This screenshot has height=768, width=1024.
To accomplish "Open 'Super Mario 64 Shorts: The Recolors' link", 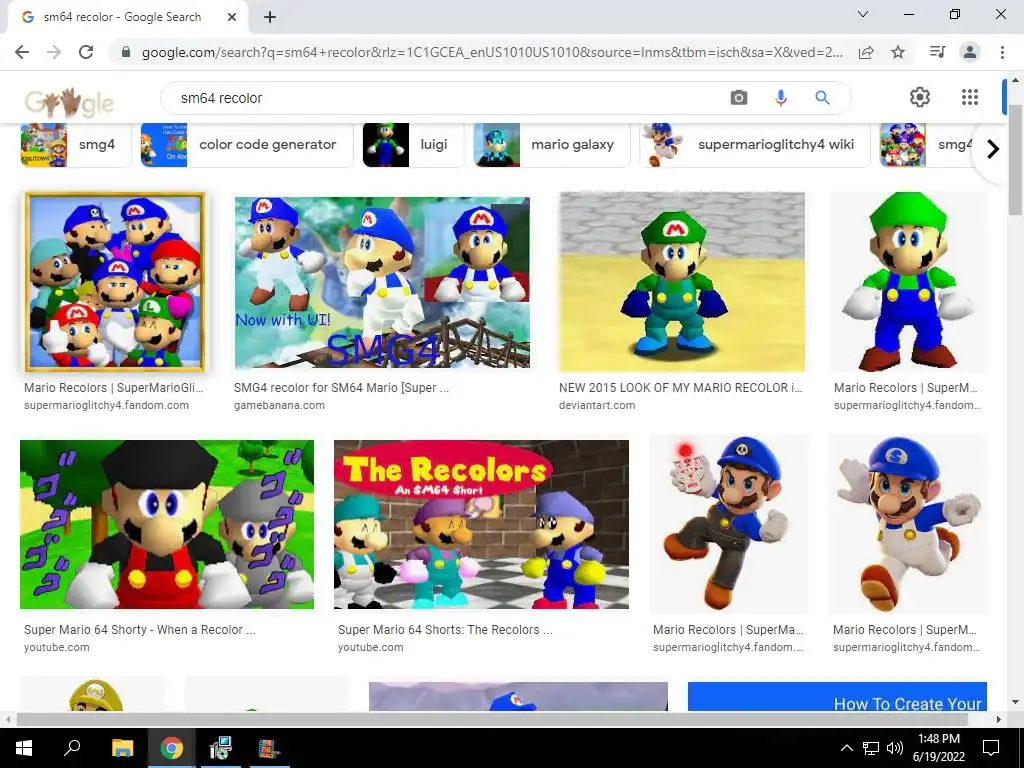I will [x=445, y=630].
